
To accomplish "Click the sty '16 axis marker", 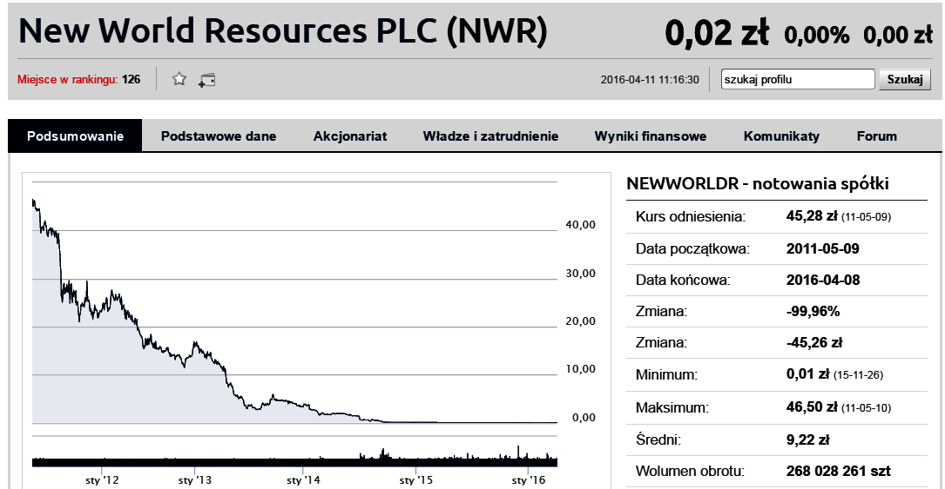I will (x=528, y=480).
